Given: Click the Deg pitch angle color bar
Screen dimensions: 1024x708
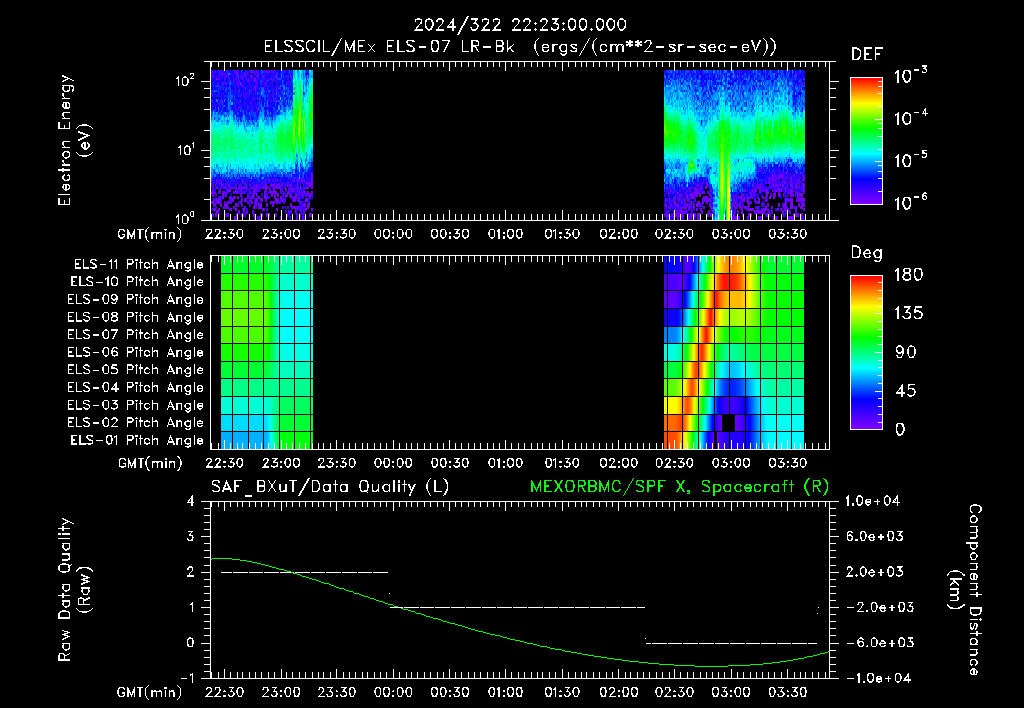Looking at the screenshot, I should coord(867,352).
